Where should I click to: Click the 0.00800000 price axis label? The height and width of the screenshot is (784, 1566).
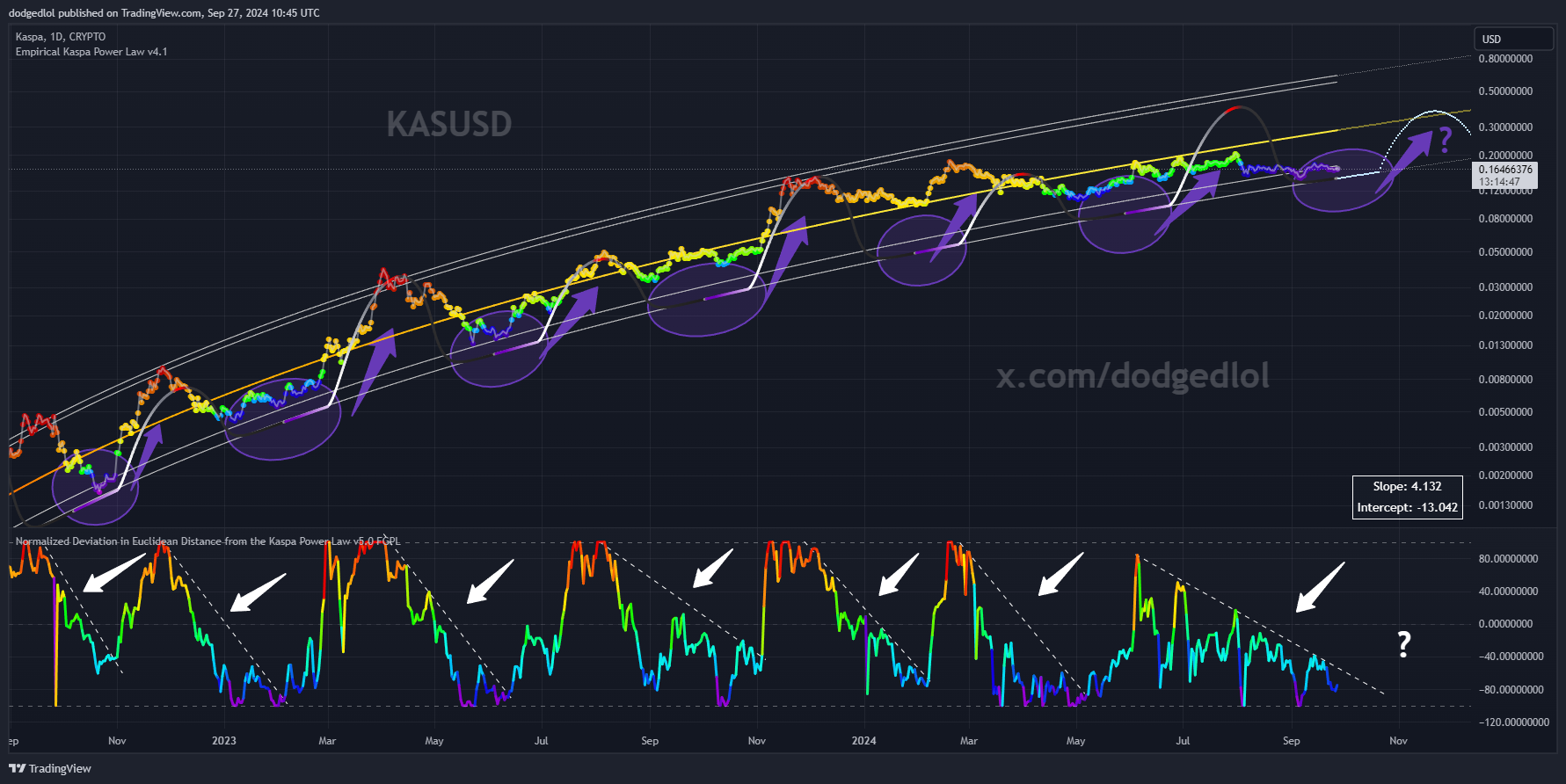(x=1505, y=380)
